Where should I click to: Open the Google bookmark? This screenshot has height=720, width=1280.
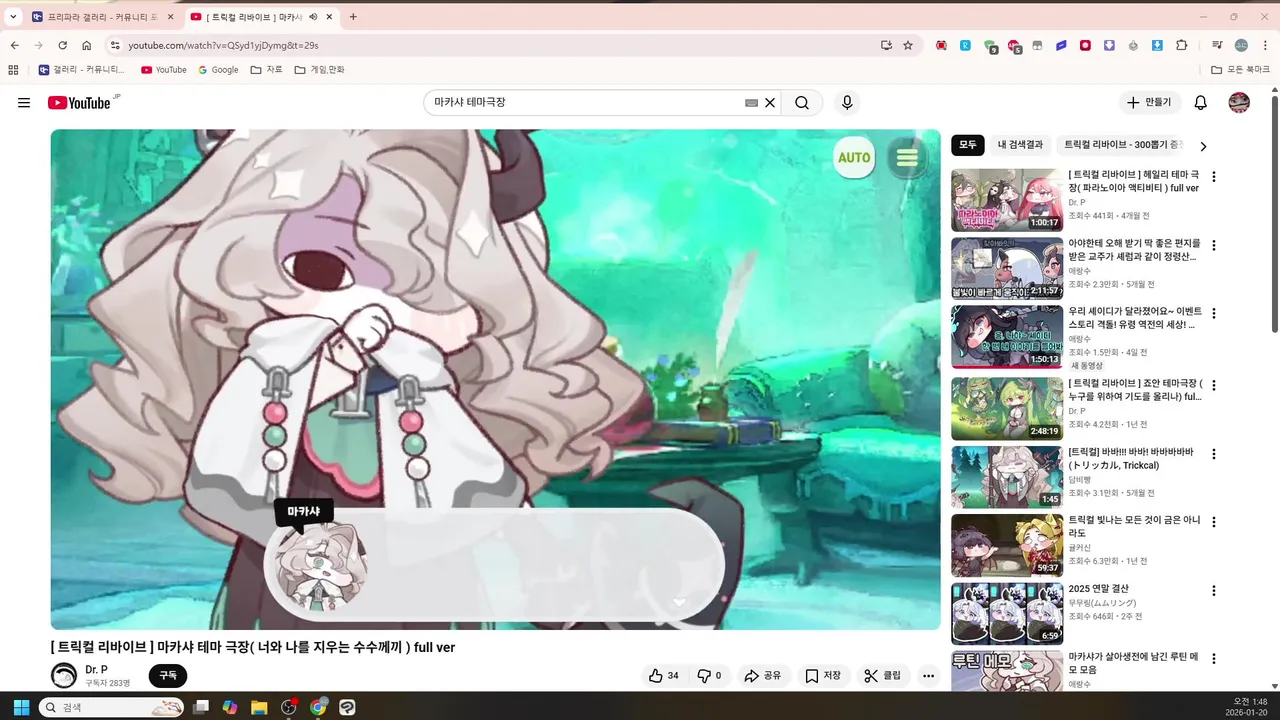218,70
